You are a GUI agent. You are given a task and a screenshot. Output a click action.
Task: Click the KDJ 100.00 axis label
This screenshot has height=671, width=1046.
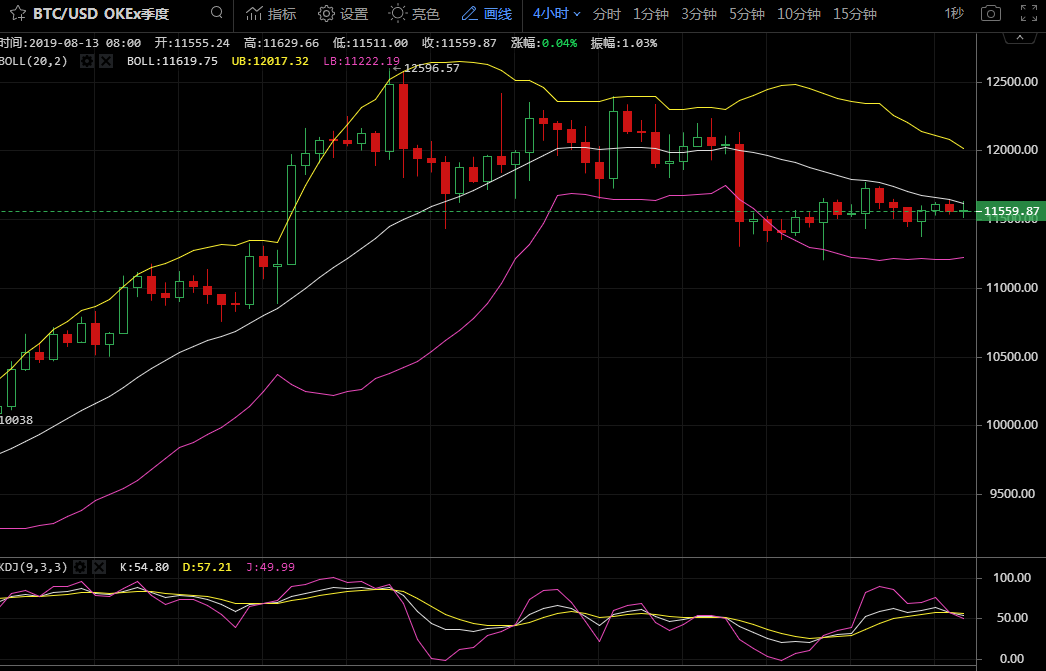coord(1011,578)
